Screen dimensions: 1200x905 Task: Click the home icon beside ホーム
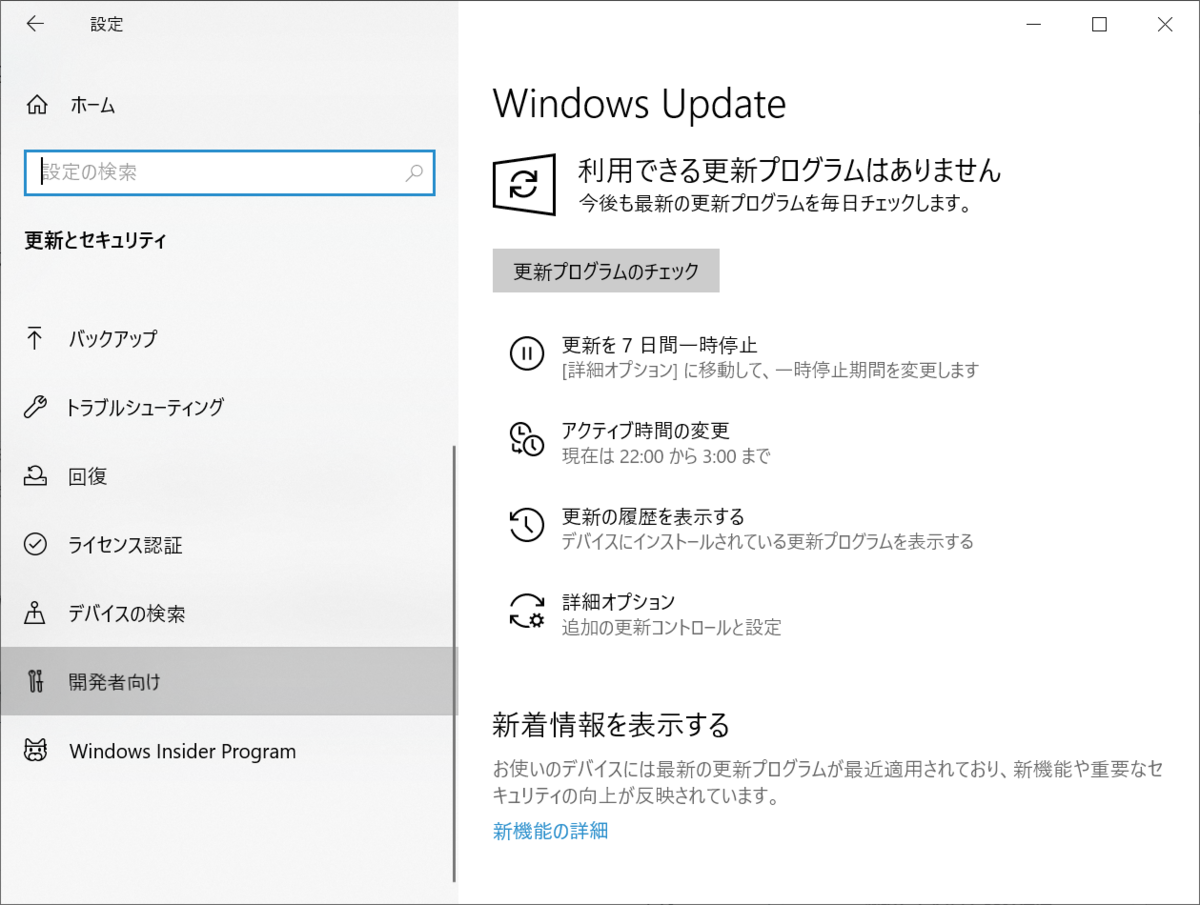pyautogui.click(x=36, y=105)
